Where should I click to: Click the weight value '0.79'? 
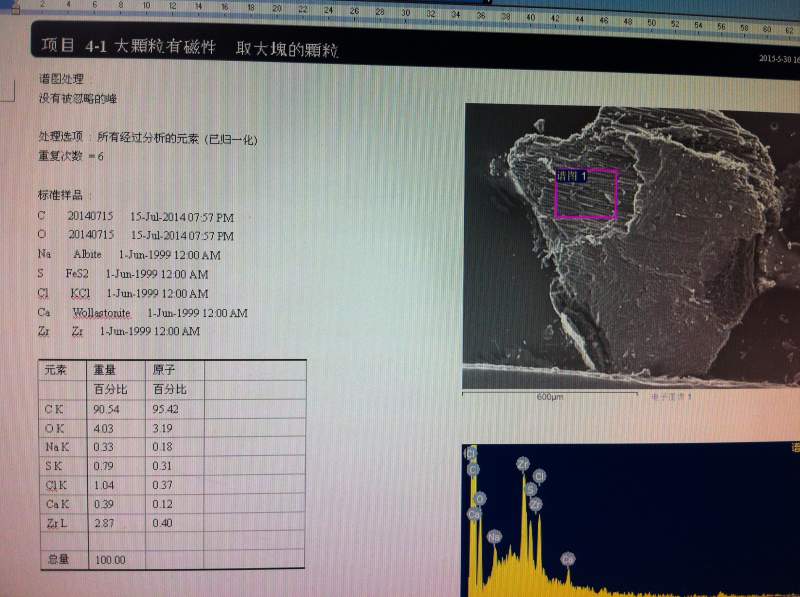(x=103, y=466)
